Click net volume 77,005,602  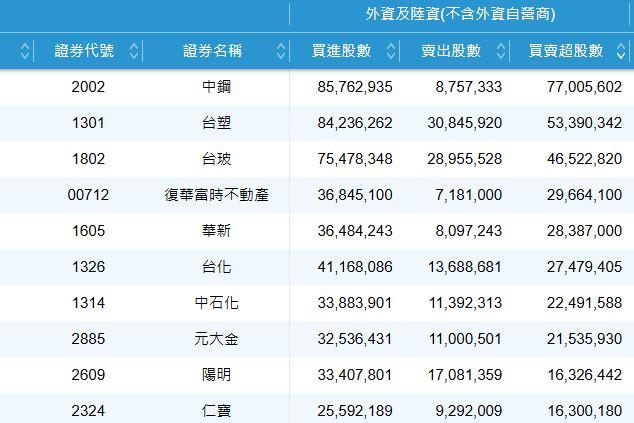(585, 87)
